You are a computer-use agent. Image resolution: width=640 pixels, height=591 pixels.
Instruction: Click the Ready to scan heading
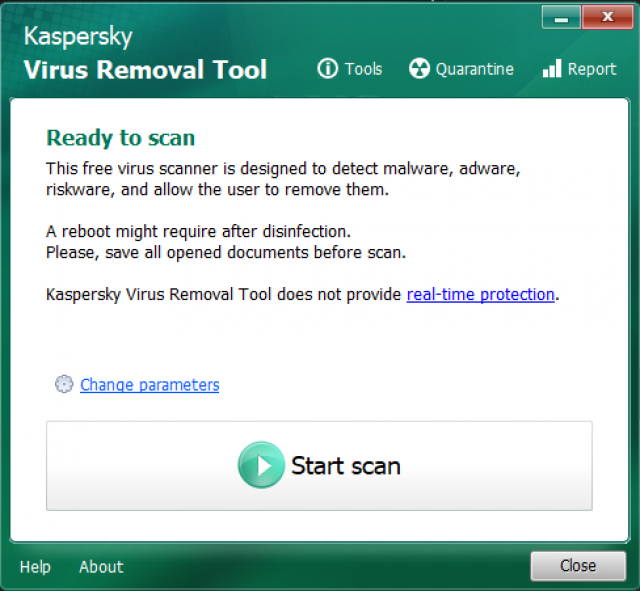point(121,138)
